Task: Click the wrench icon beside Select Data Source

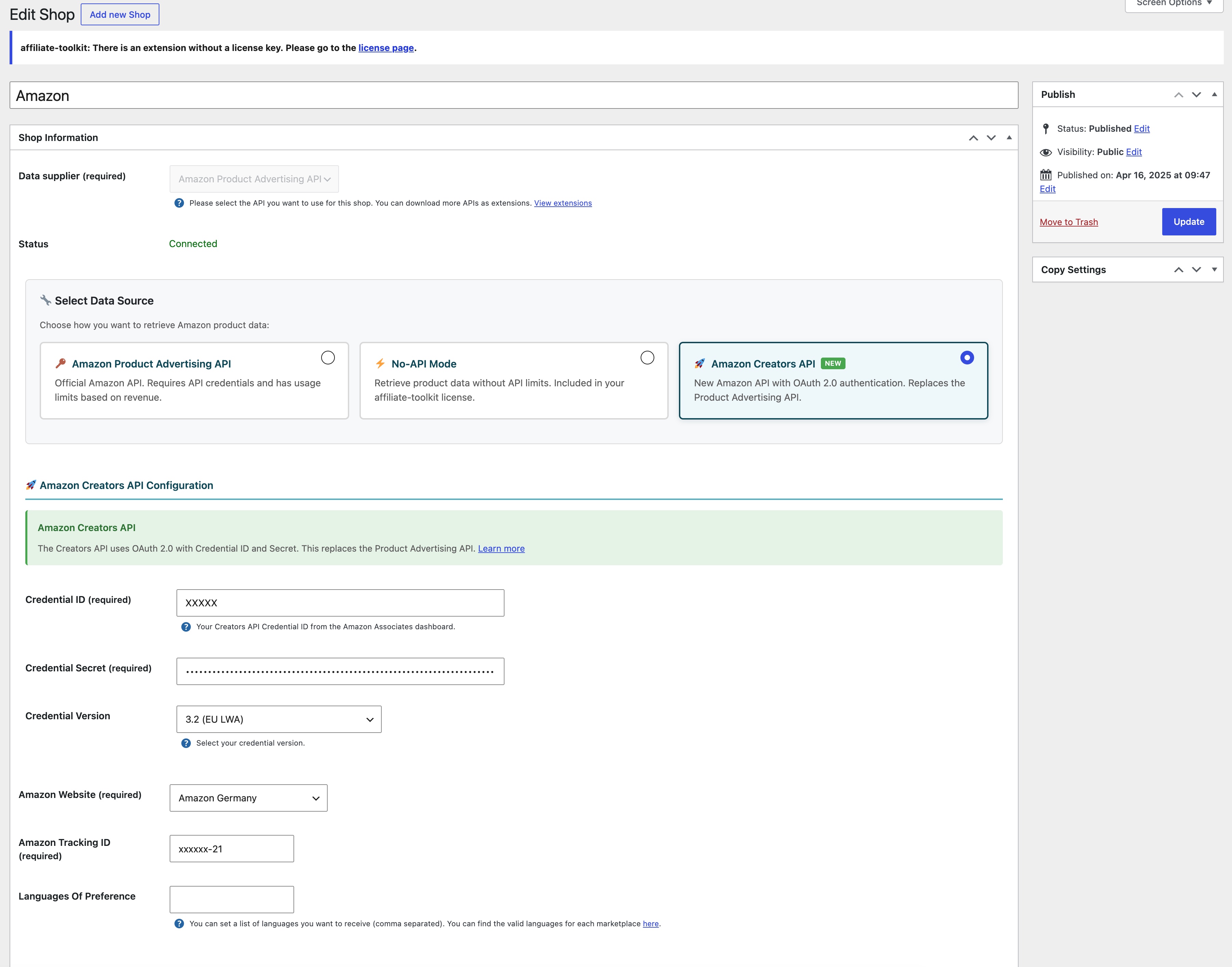Action: pyautogui.click(x=46, y=300)
